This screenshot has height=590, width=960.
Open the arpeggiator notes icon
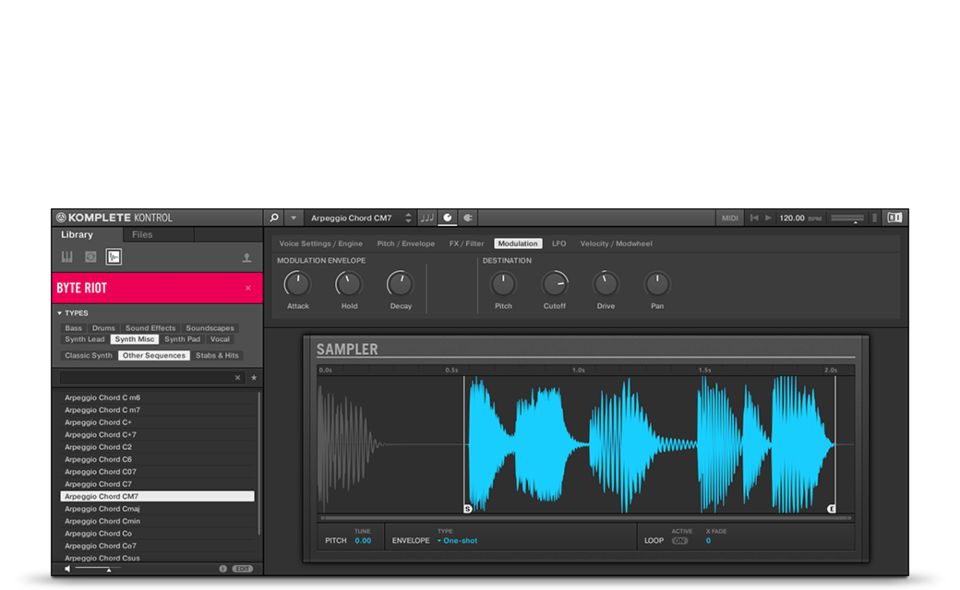pyautogui.click(x=427, y=218)
